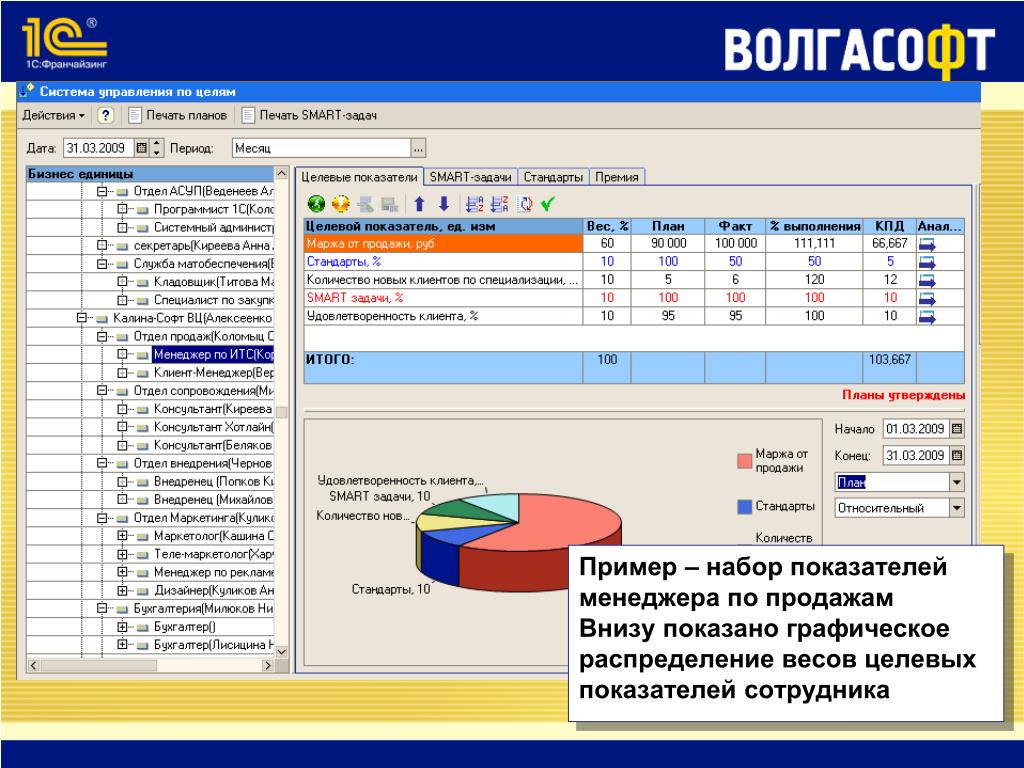Screen dimensions: 1024x768
Task: Open the calendar for Конец date
Action: coord(957,455)
